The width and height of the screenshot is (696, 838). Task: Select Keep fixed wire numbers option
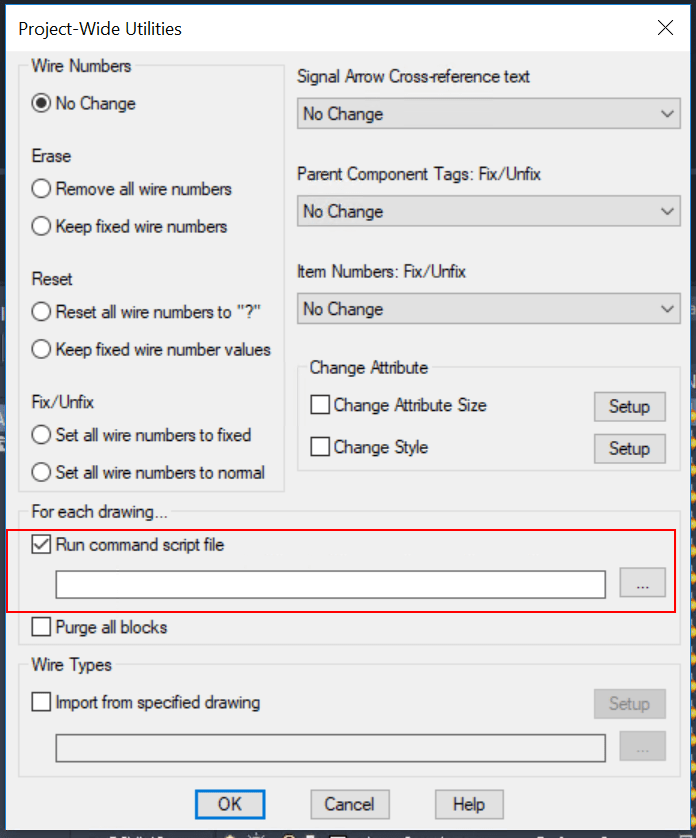42,227
